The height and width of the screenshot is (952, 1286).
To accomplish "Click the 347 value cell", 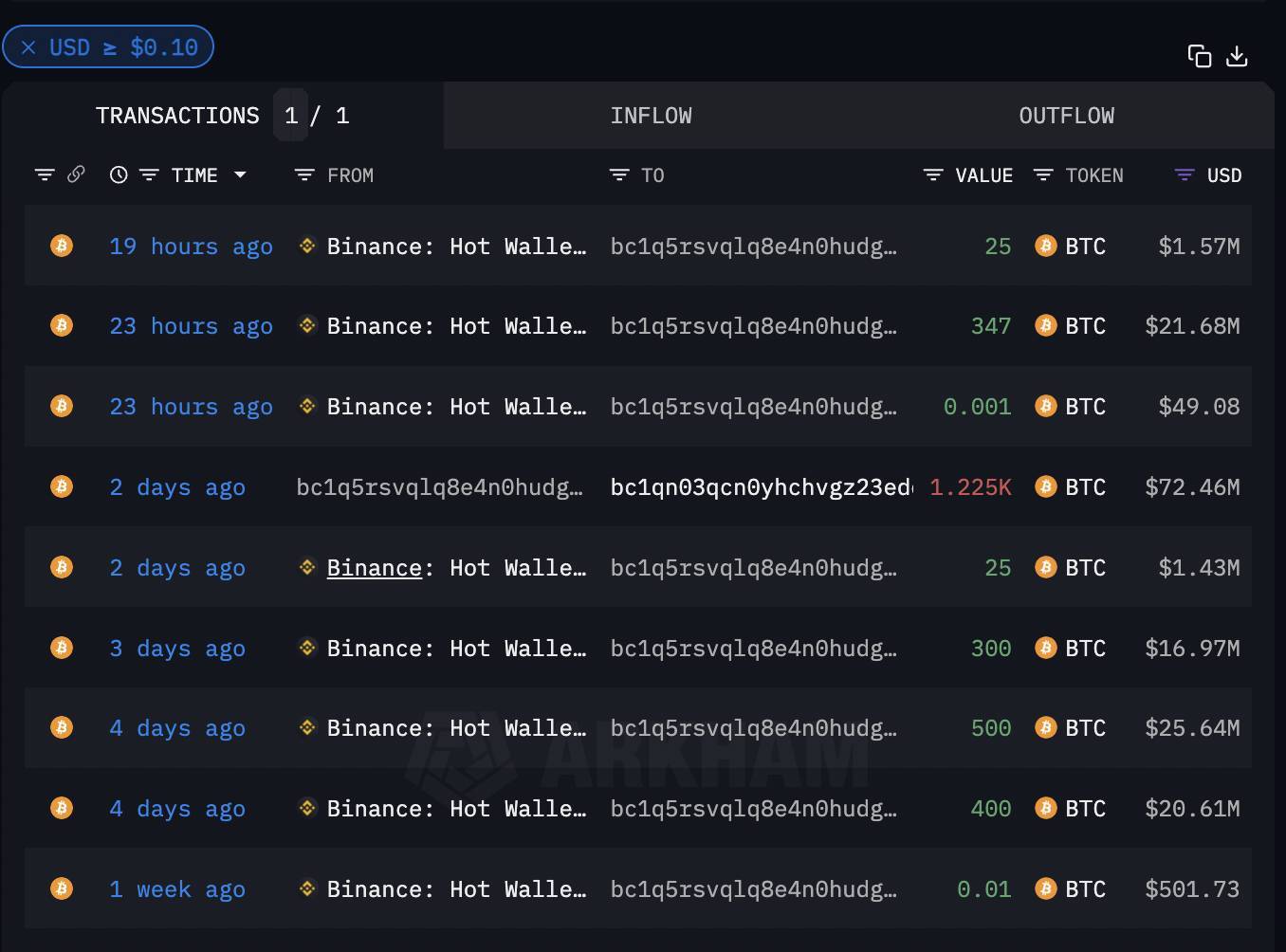I will click(x=991, y=326).
